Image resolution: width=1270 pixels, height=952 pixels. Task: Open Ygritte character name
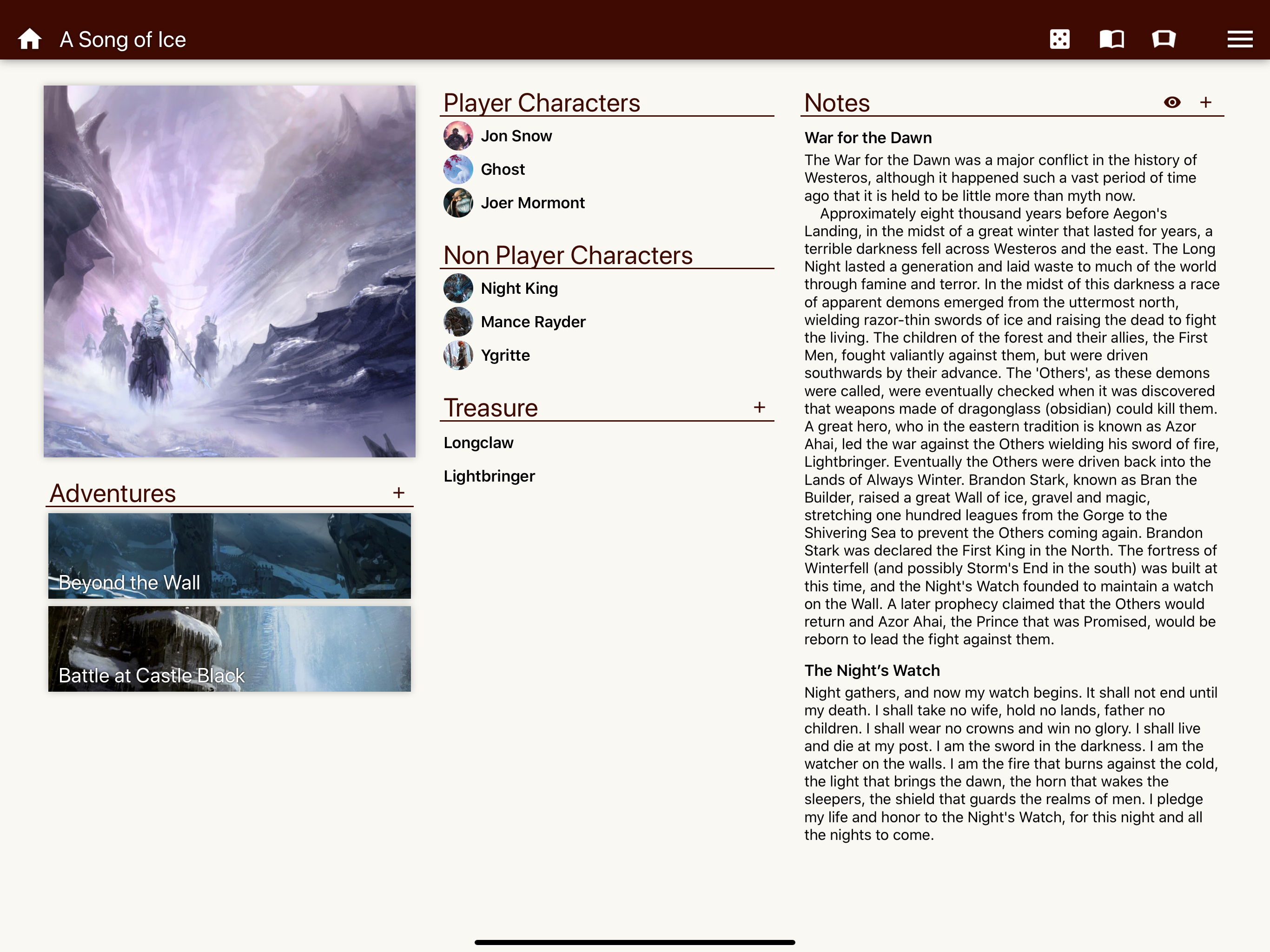click(505, 355)
